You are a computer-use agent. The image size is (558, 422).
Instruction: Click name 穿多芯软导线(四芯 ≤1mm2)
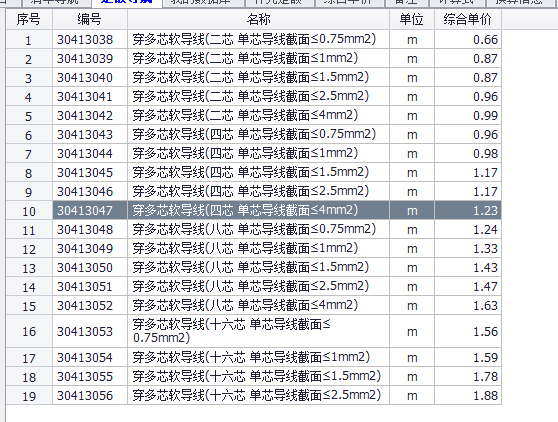click(258, 154)
